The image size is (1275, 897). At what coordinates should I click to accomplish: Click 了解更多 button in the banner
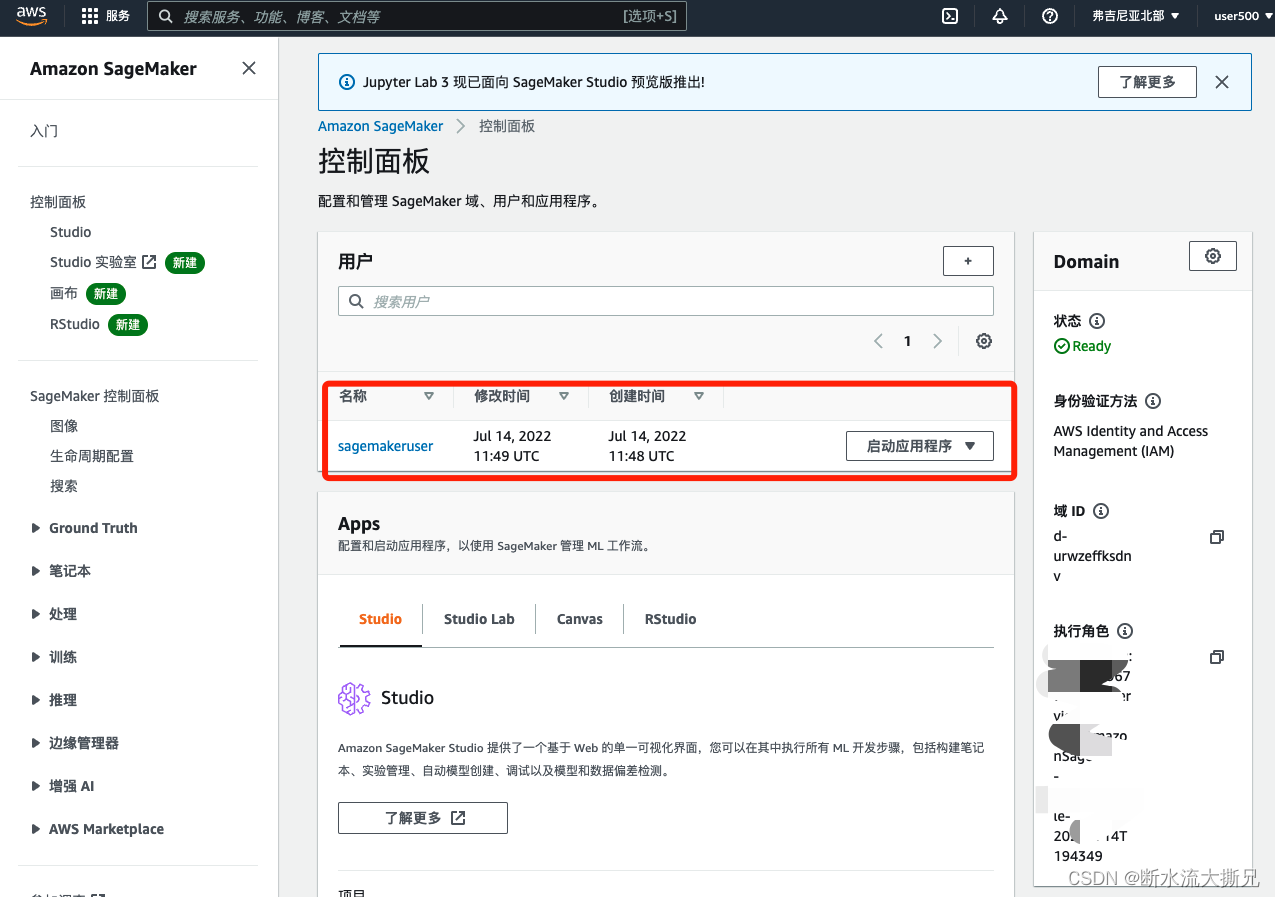pyautogui.click(x=1147, y=82)
